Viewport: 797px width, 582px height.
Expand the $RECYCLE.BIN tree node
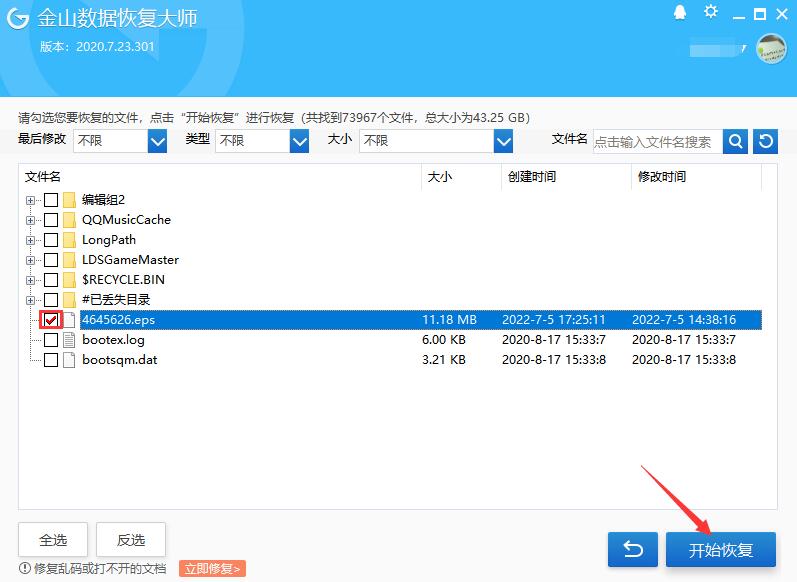click(x=30, y=280)
